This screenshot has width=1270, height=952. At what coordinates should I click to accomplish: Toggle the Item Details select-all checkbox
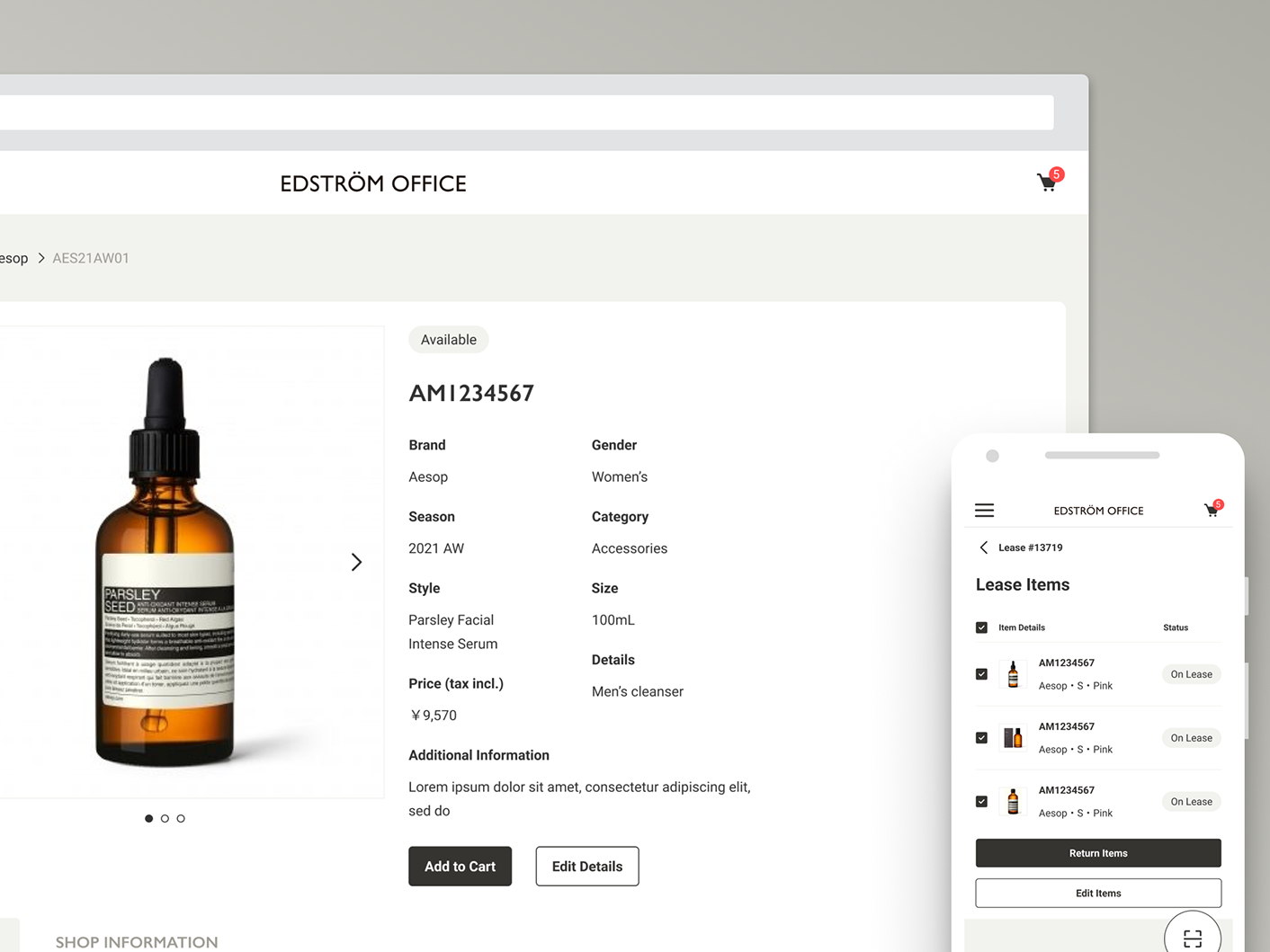point(981,627)
